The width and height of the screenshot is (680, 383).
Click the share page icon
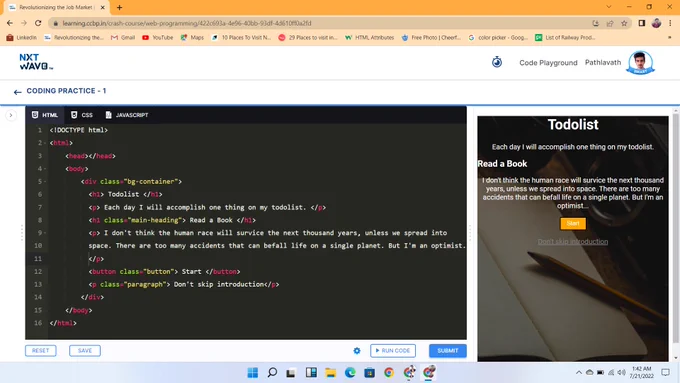610,23
